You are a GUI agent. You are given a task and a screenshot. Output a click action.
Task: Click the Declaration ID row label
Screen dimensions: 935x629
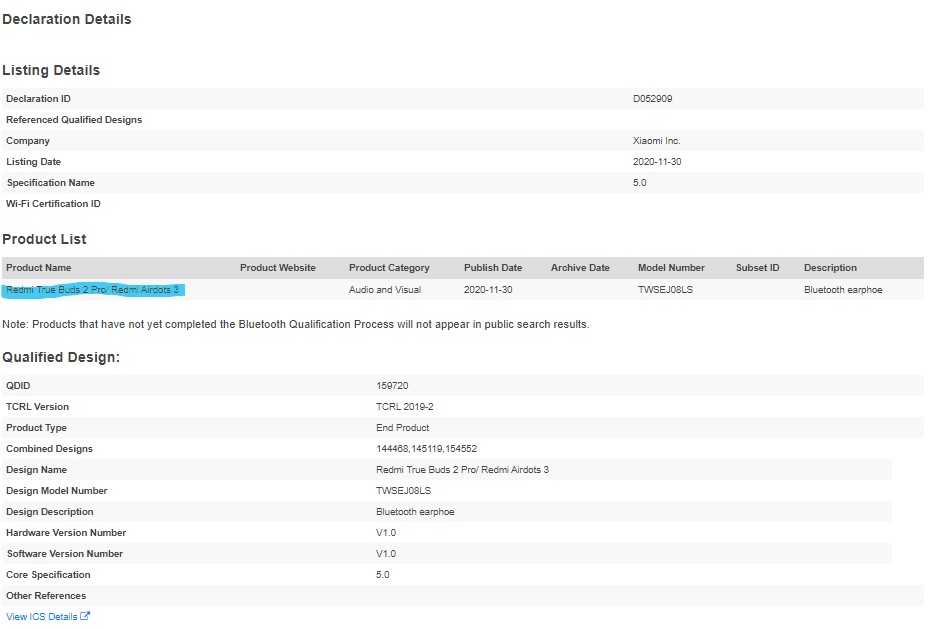click(38, 99)
